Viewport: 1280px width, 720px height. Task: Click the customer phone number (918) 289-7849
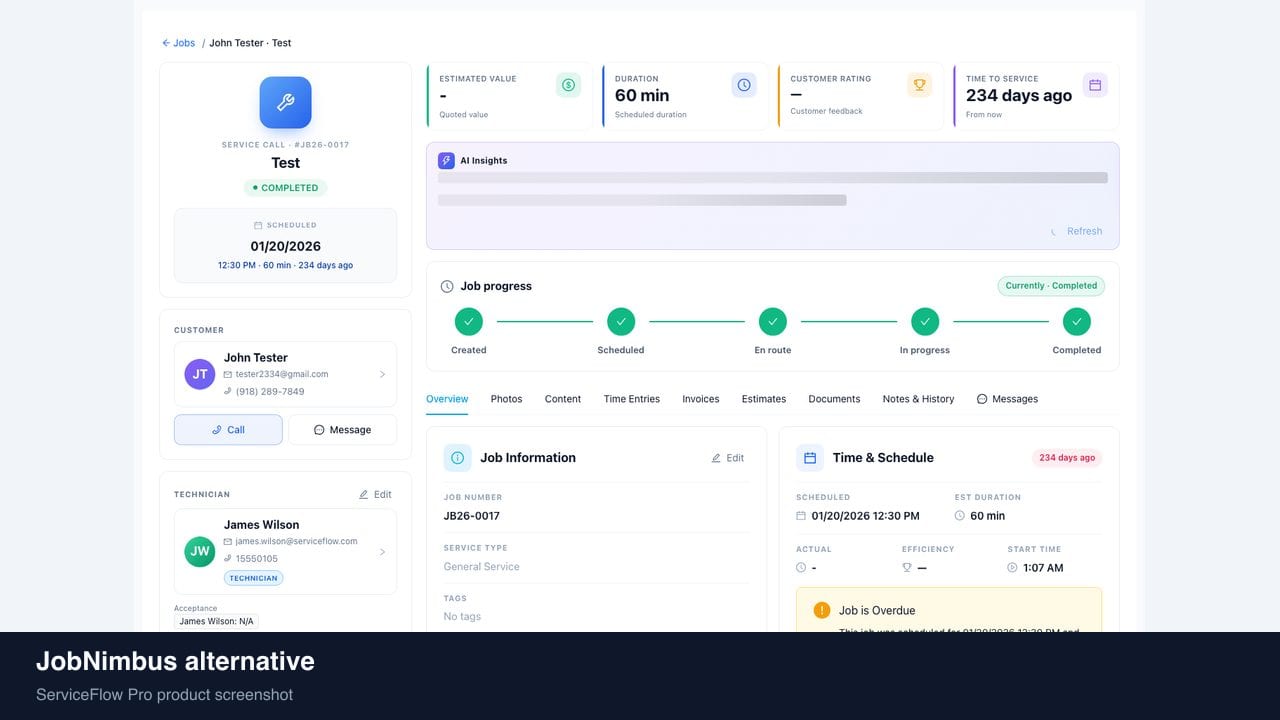[270, 392]
